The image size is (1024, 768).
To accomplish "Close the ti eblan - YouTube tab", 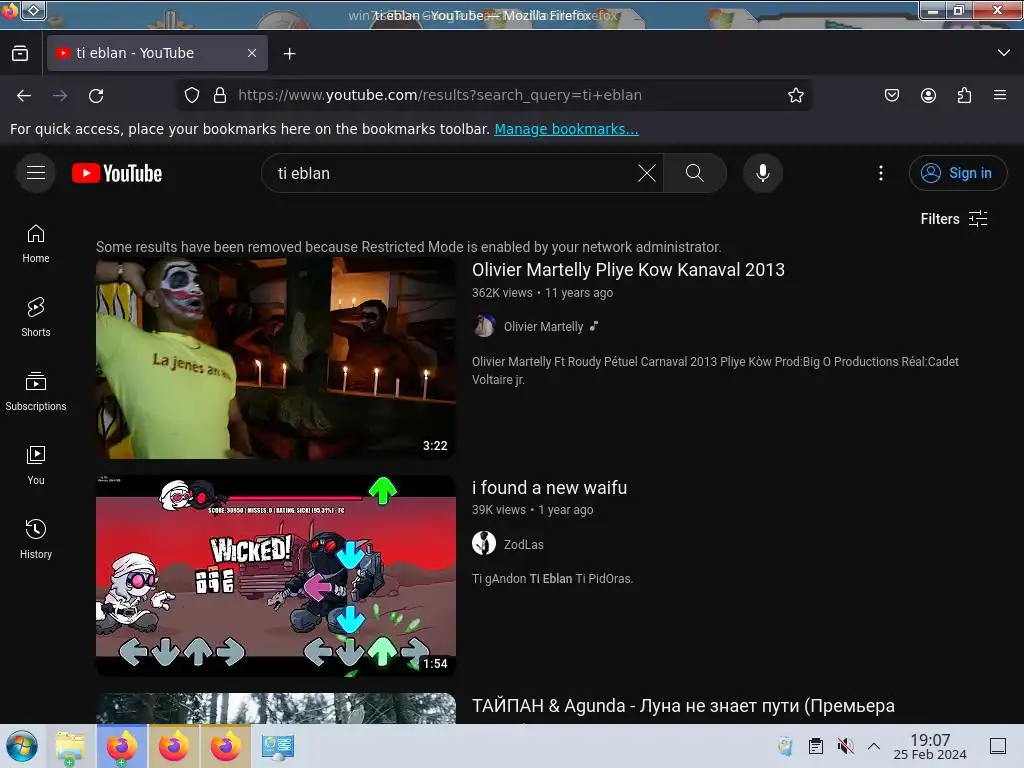I will point(251,53).
